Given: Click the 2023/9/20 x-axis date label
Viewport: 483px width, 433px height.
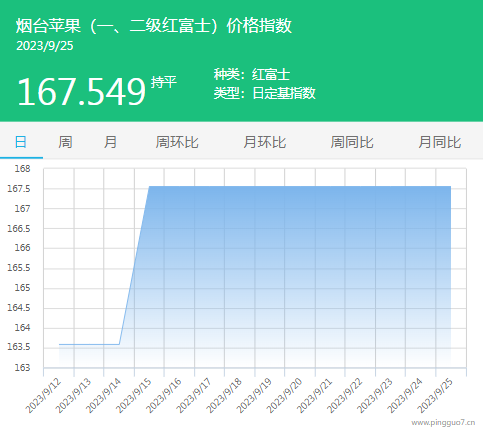Looking at the screenshot, I should (285, 395).
